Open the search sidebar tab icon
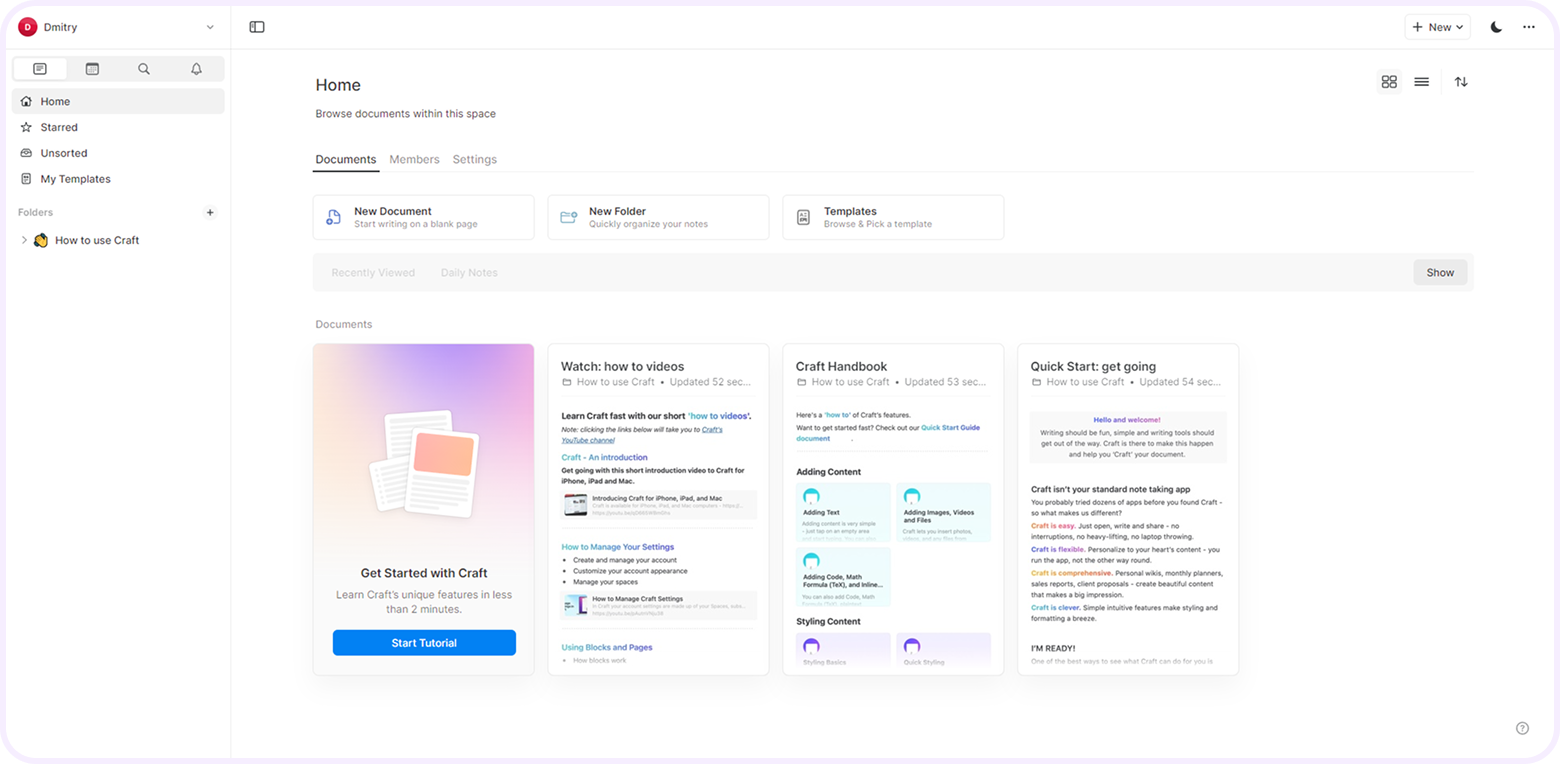The height and width of the screenshot is (764, 1560). [x=144, y=69]
